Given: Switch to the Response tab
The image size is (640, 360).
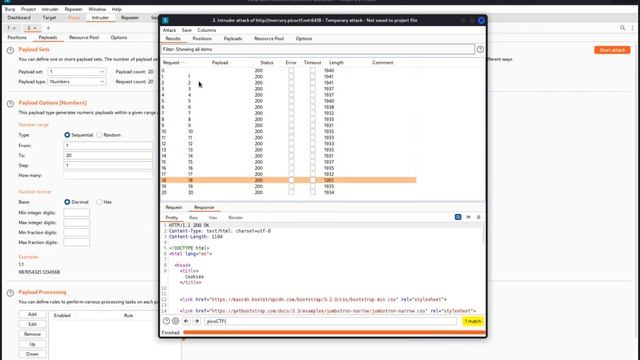Looking at the screenshot, I should point(204,207).
